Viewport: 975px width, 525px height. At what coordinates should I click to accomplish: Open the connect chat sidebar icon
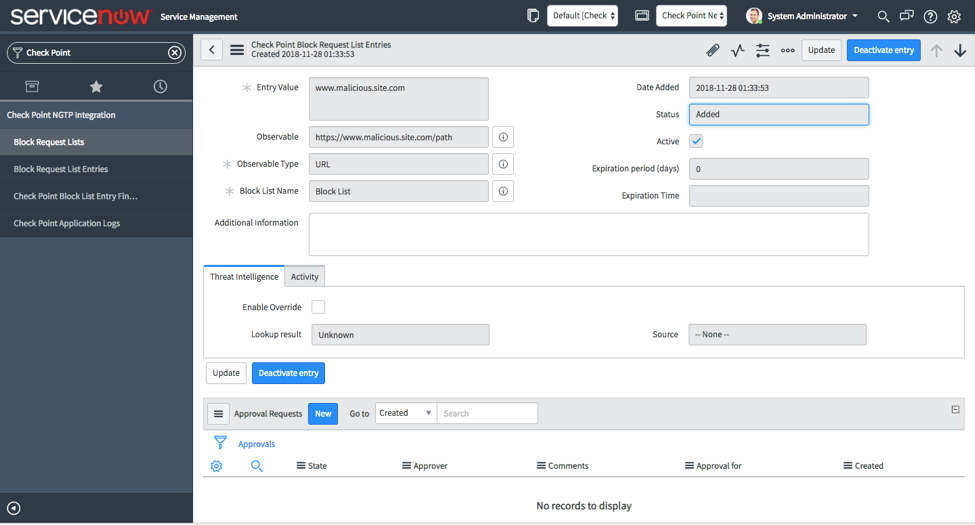coord(907,16)
